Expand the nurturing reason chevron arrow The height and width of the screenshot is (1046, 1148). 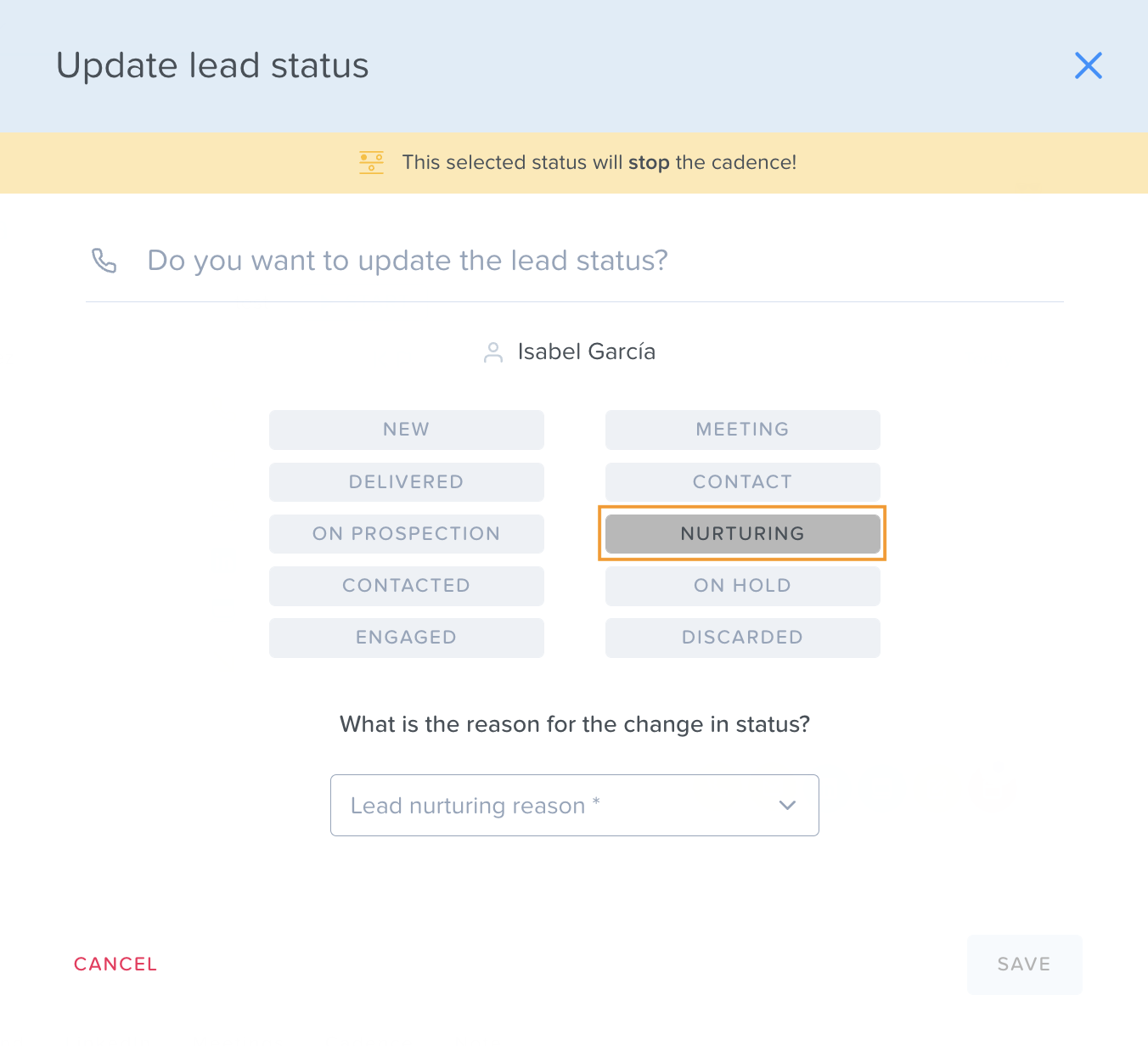coord(788,805)
